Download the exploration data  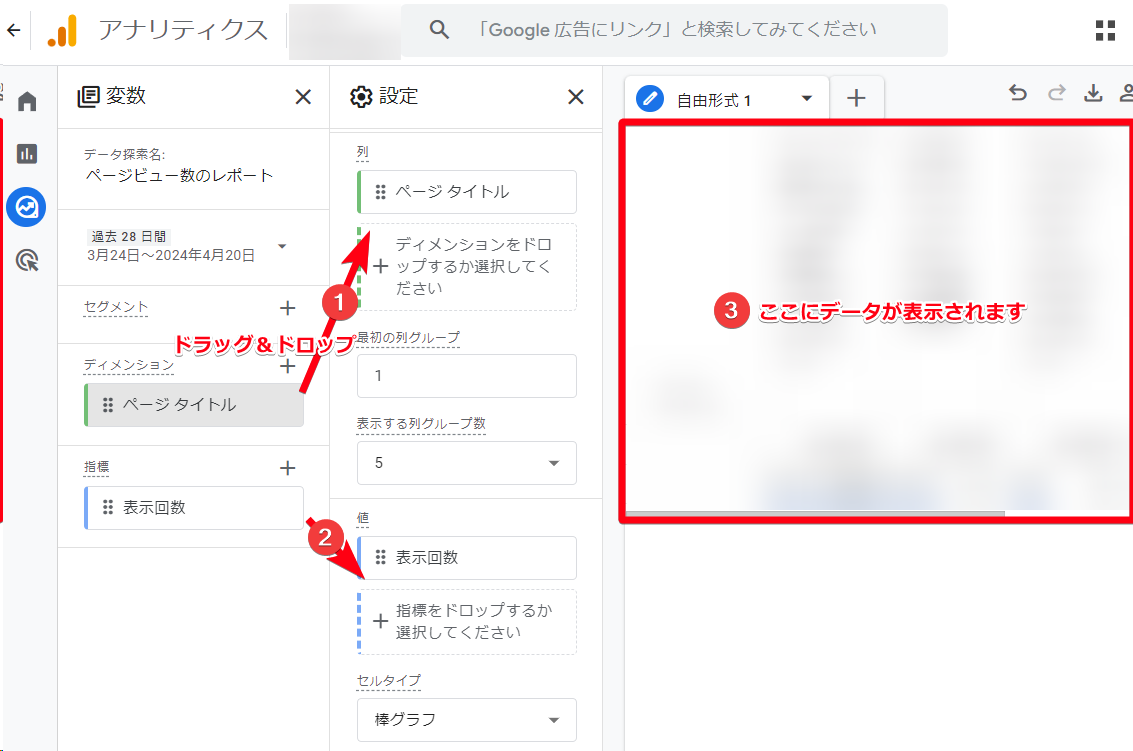[x=1093, y=93]
